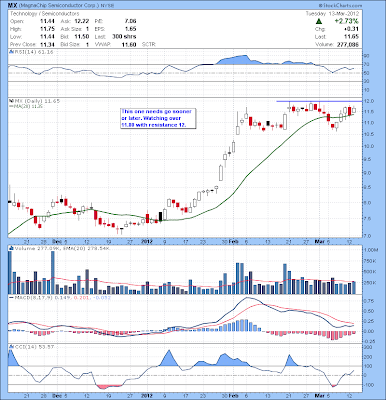Click the EPS value 1.65
Screen dimensions: 386x400
point(130,29)
